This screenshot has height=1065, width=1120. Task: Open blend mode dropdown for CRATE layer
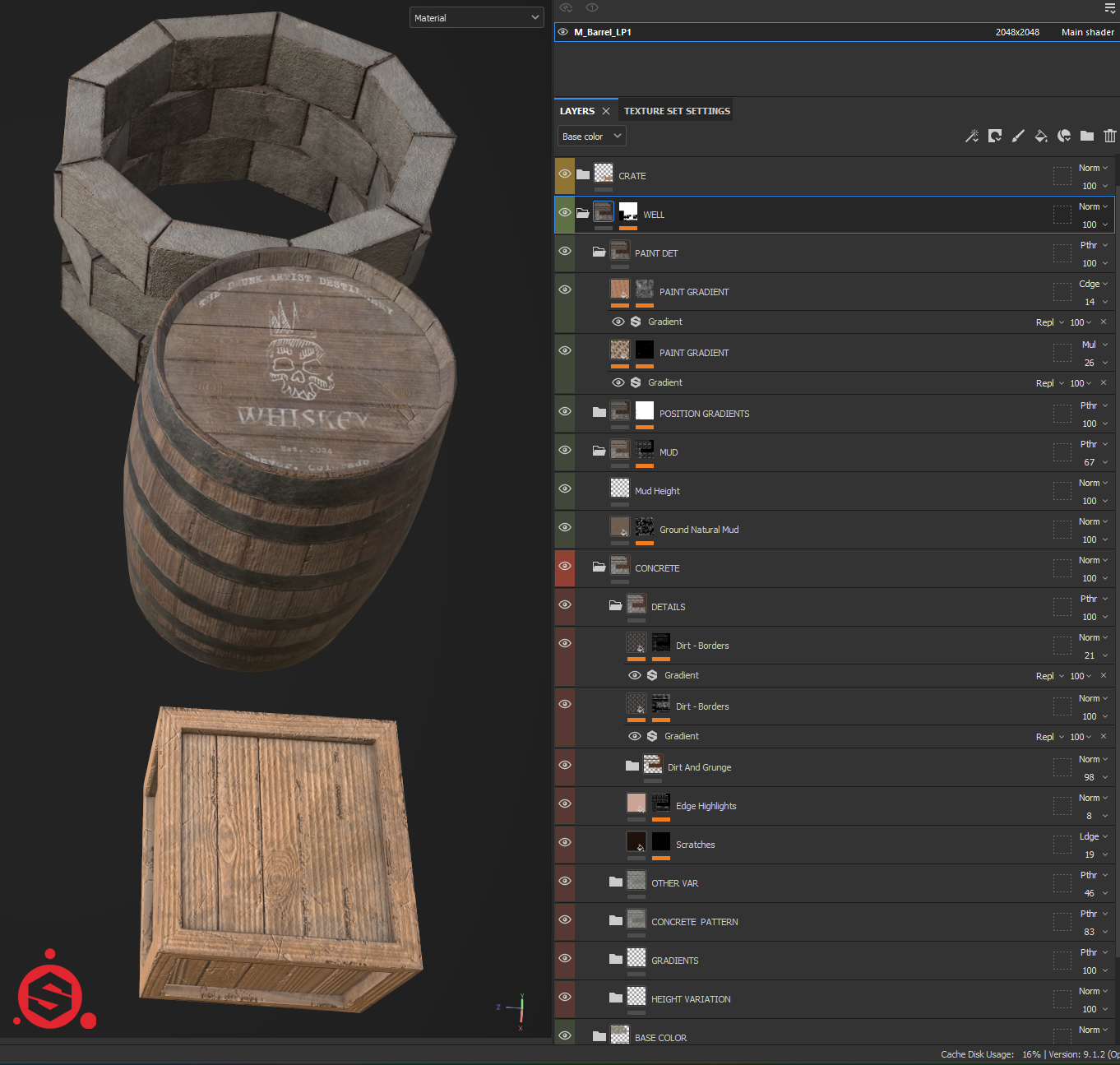[x=1093, y=168]
